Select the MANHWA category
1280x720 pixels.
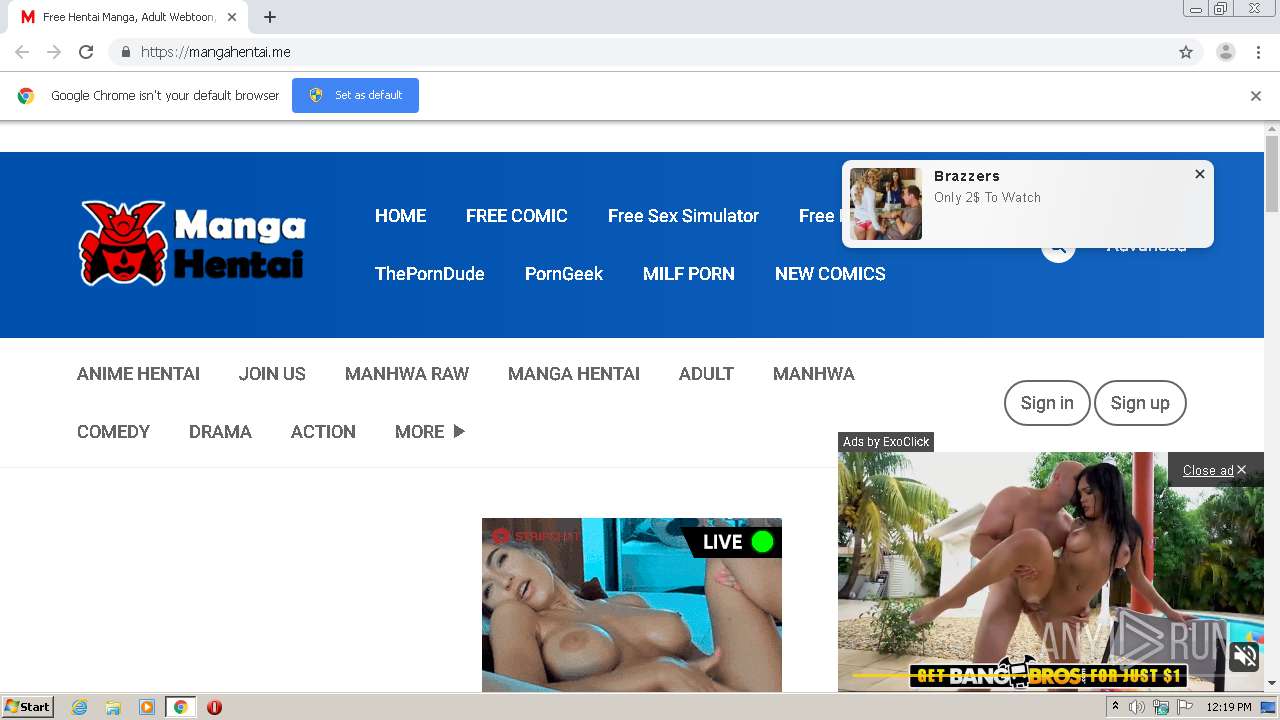click(x=814, y=374)
